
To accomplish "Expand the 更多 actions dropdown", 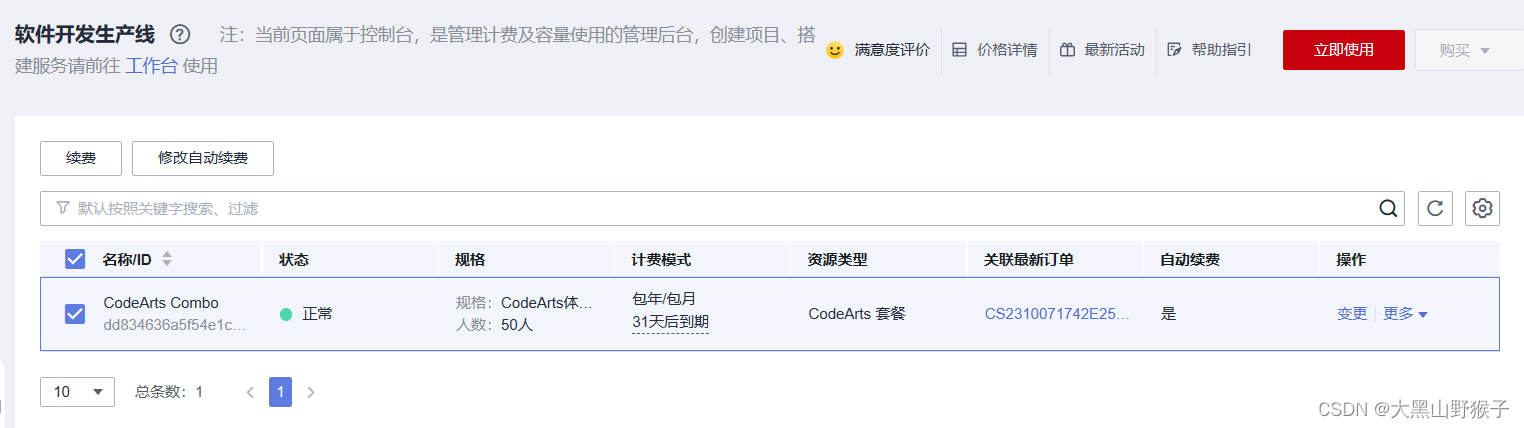I will pos(1406,314).
